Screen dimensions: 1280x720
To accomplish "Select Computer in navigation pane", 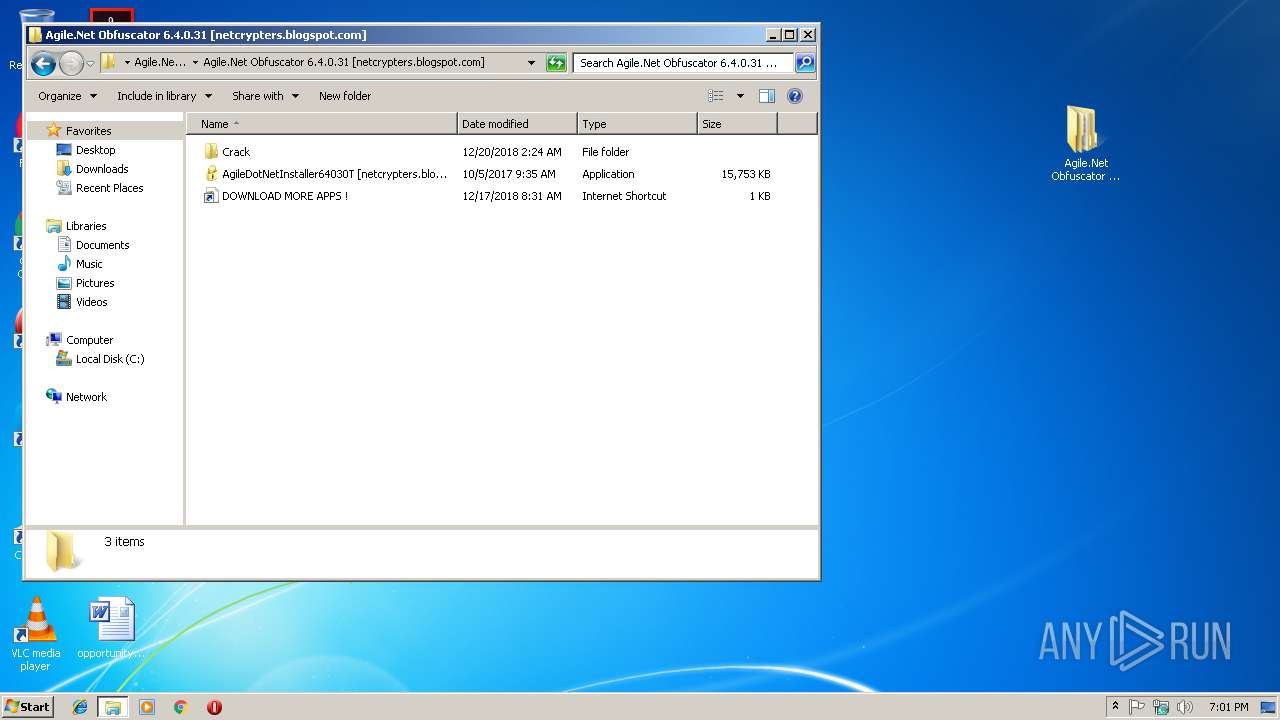I will pos(89,340).
